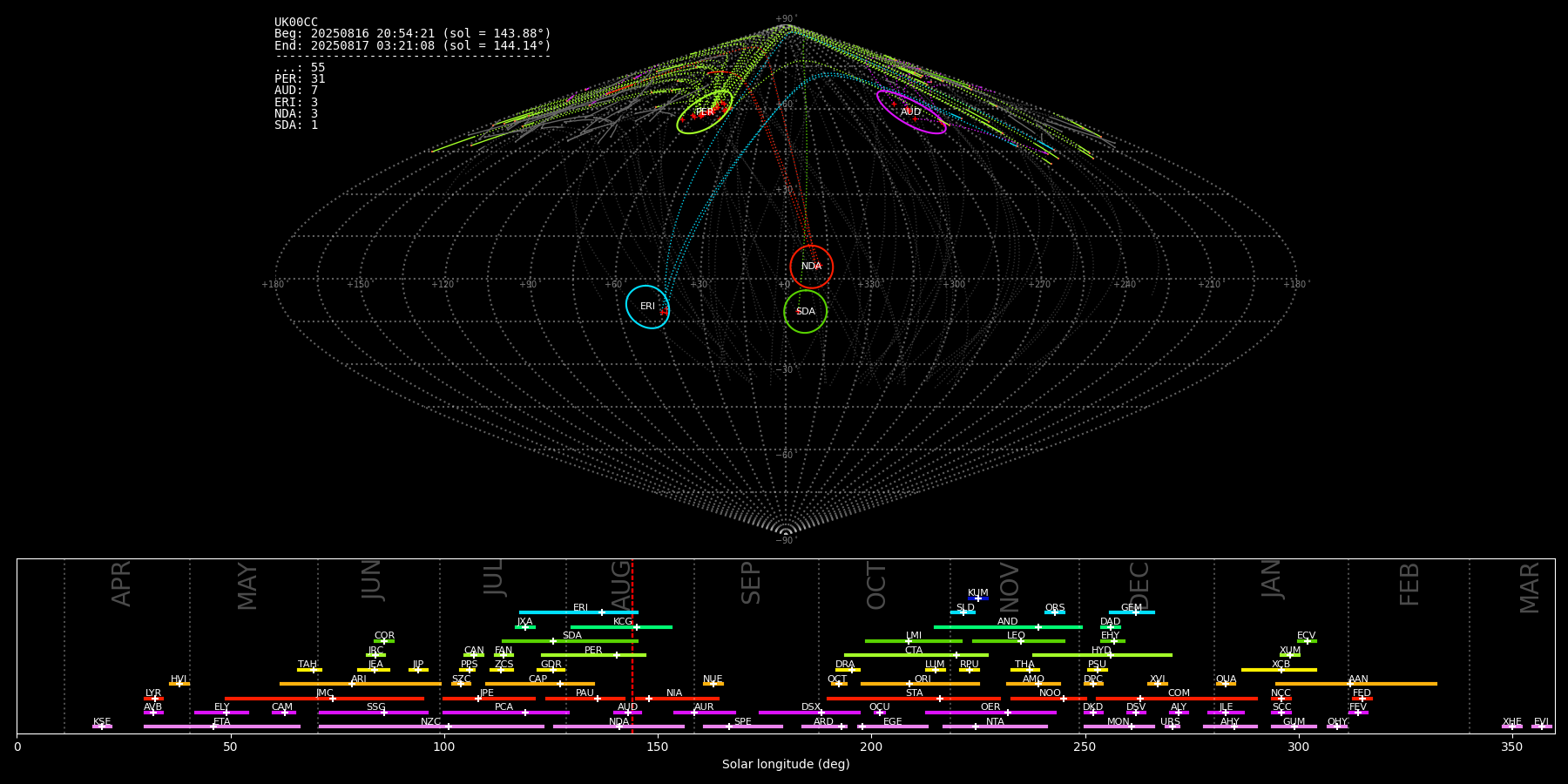Click the 'AUD: 7' count in the legend
1568x784 pixels.
[x=296, y=91]
